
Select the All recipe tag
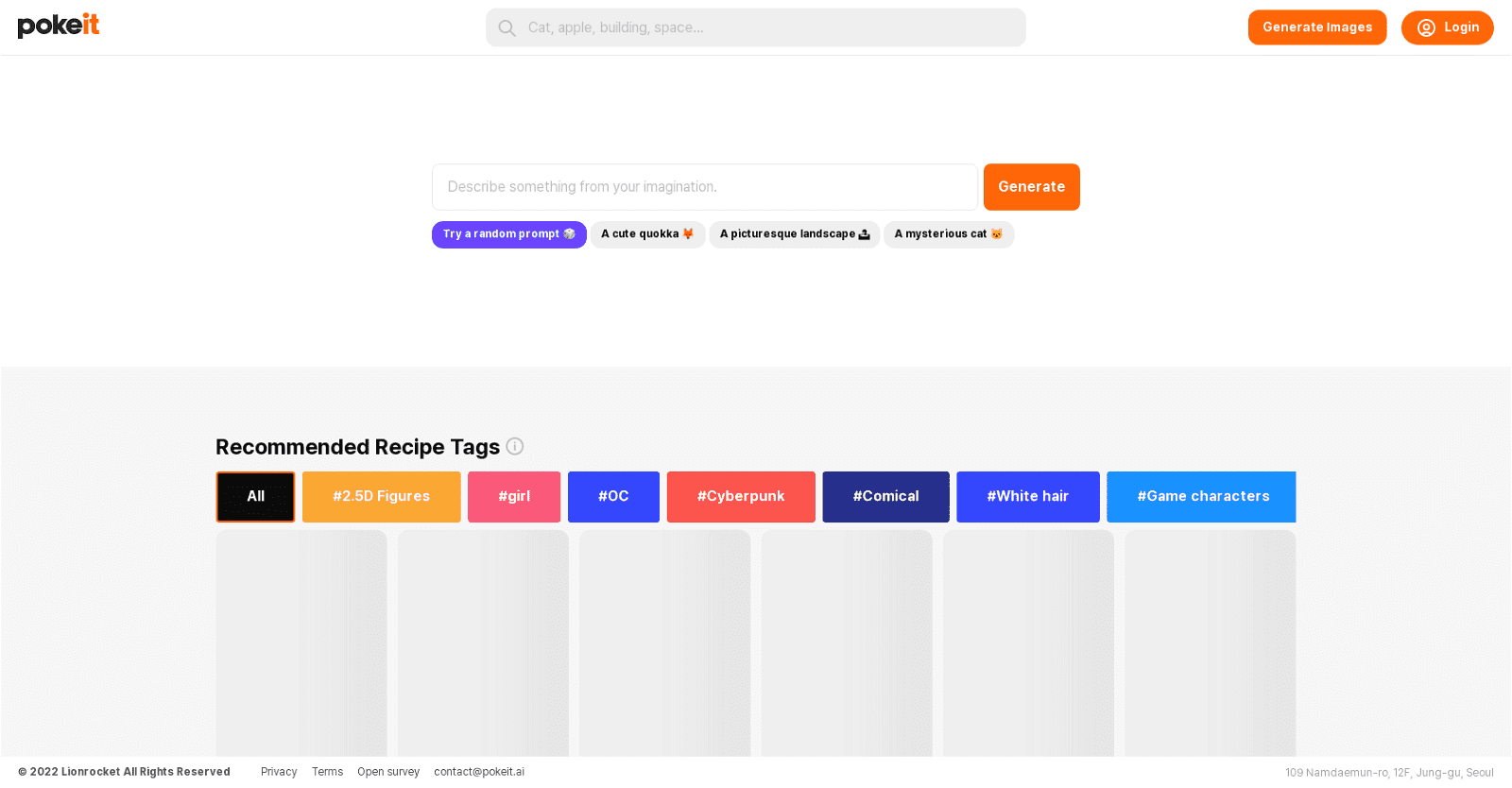pyautogui.click(x=255, y=497)
